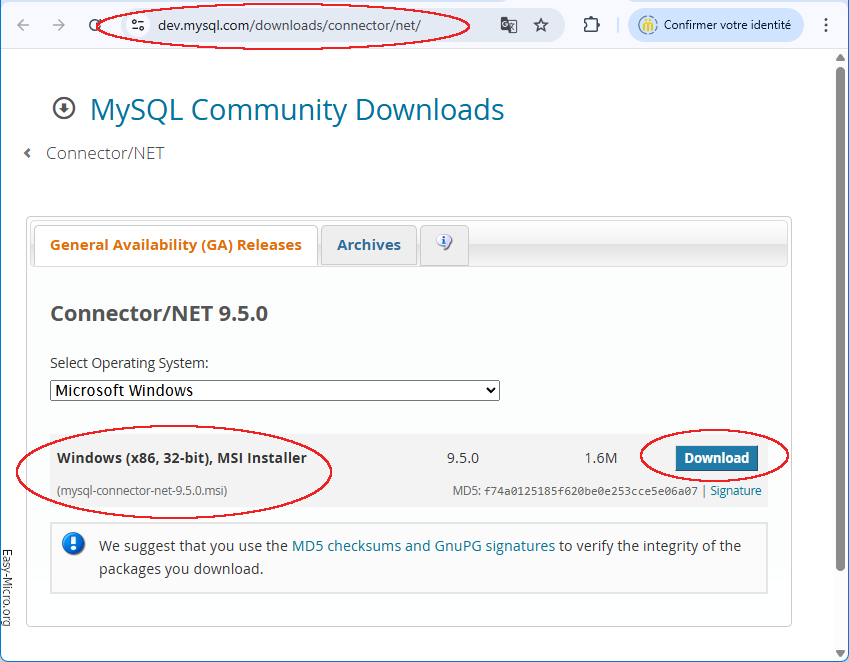Open site information icon in address bar

tap(138, 25)
